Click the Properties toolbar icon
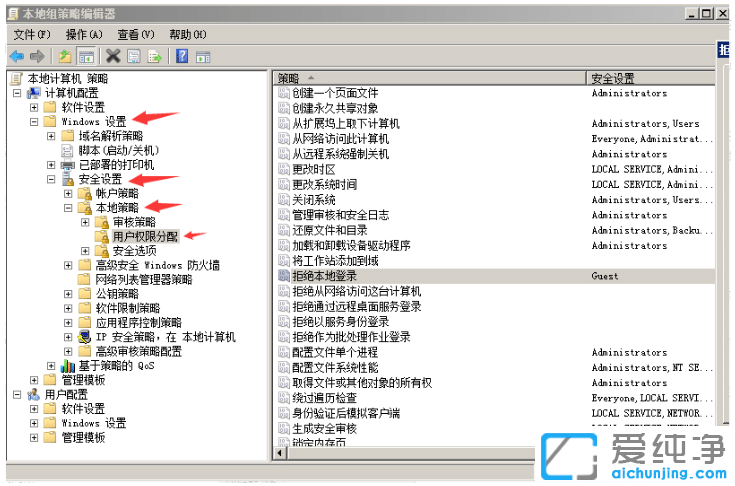Image resolution: width=735 pixels, height=486 pixels. pyautogui.click(x=134, y=56)
